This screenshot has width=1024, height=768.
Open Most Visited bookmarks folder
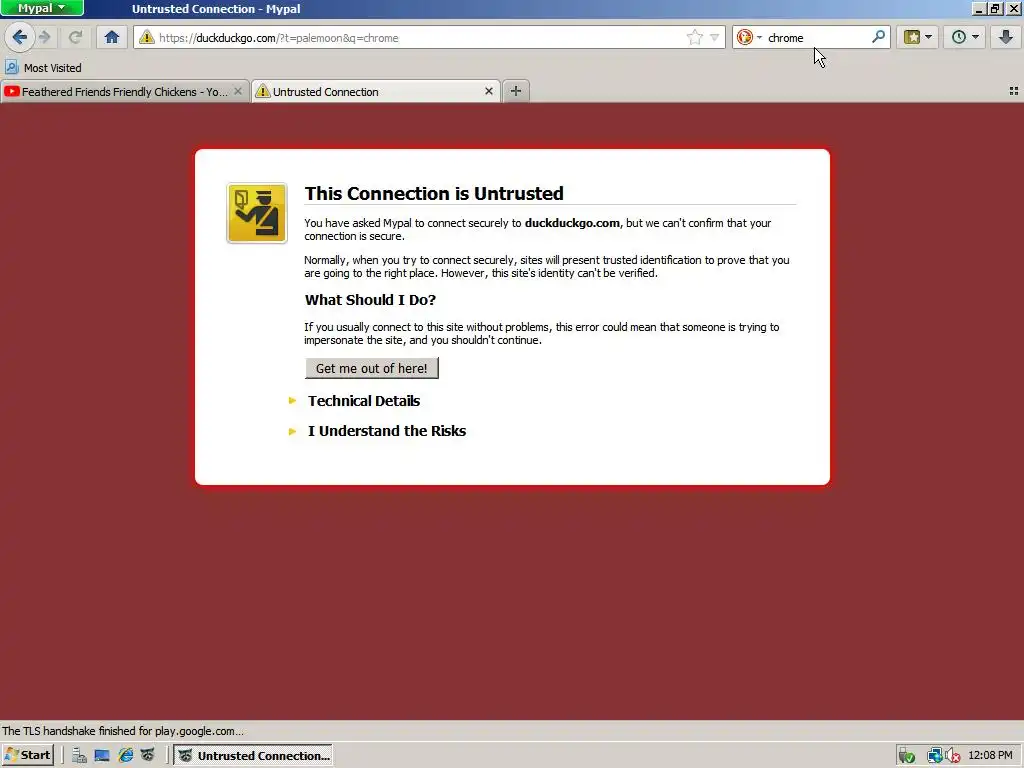point(44,67)
